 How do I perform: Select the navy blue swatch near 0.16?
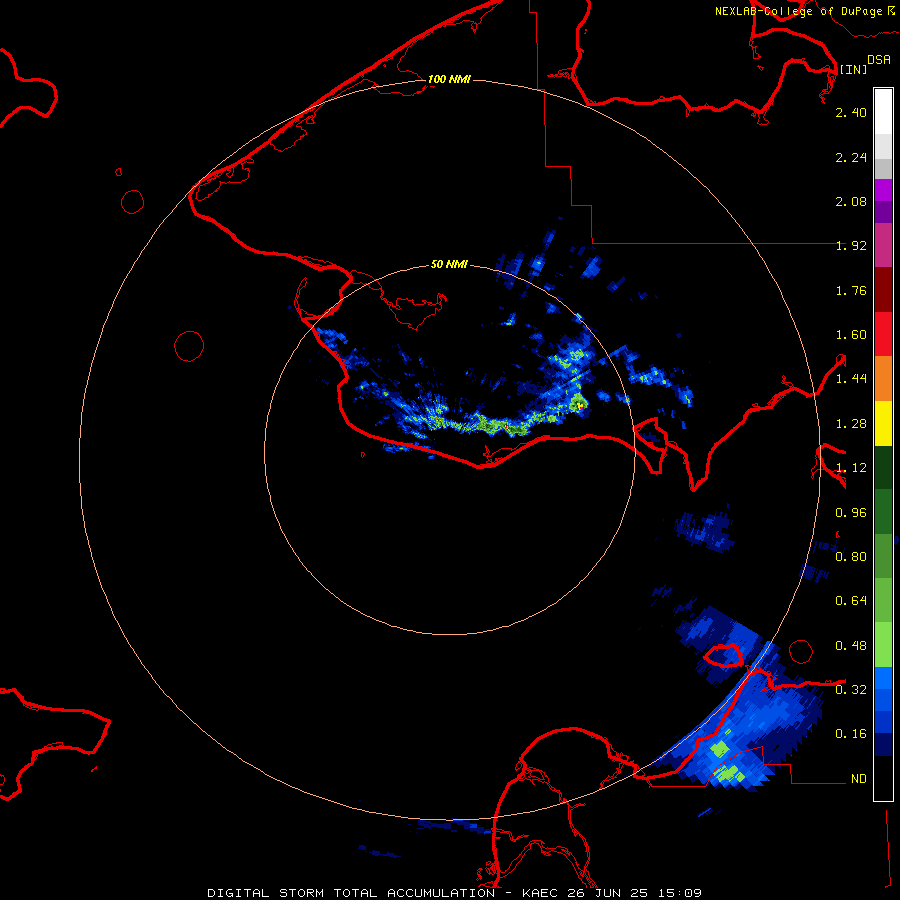(883, 745)
